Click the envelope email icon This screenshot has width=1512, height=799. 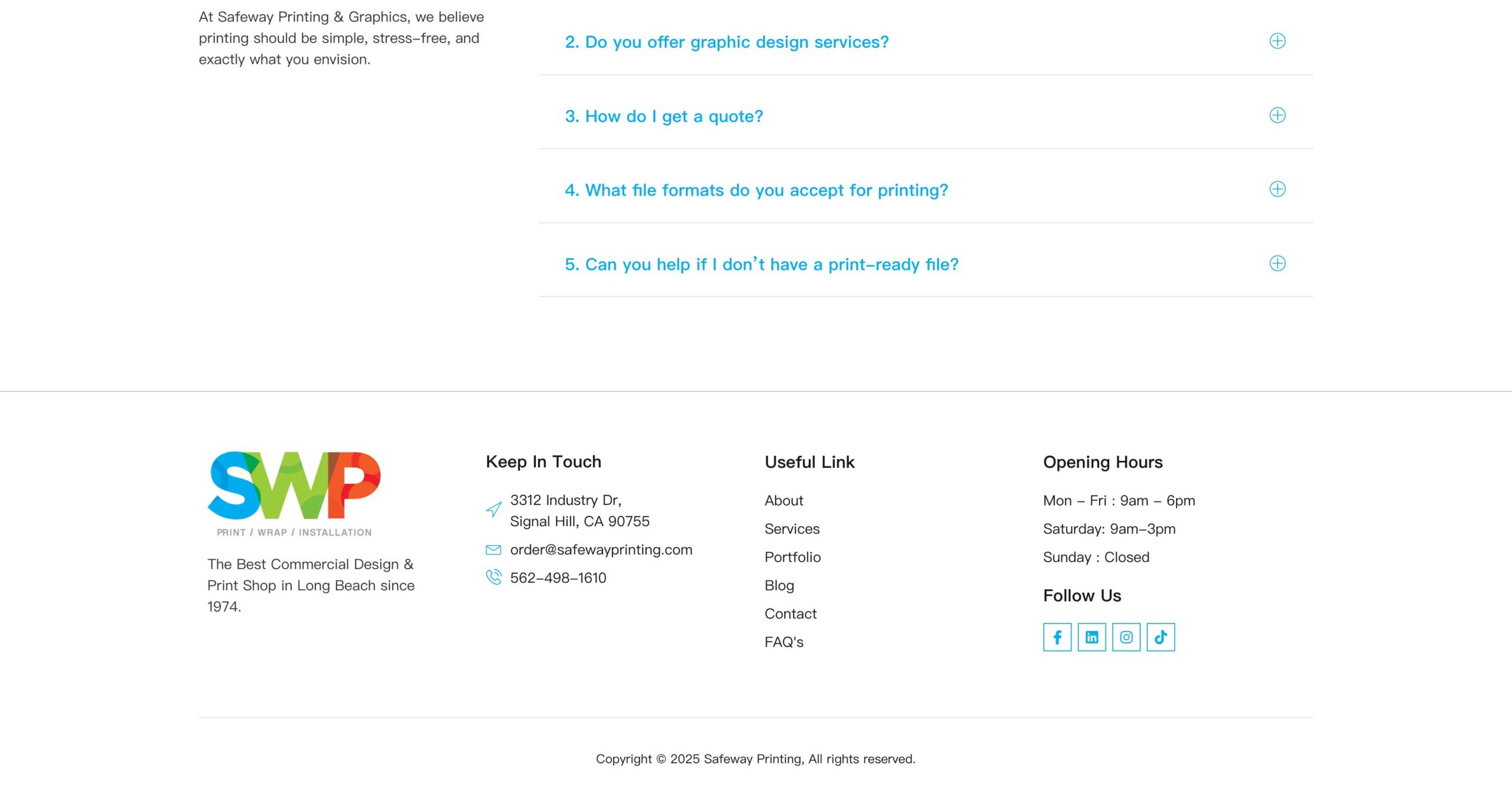493,550
